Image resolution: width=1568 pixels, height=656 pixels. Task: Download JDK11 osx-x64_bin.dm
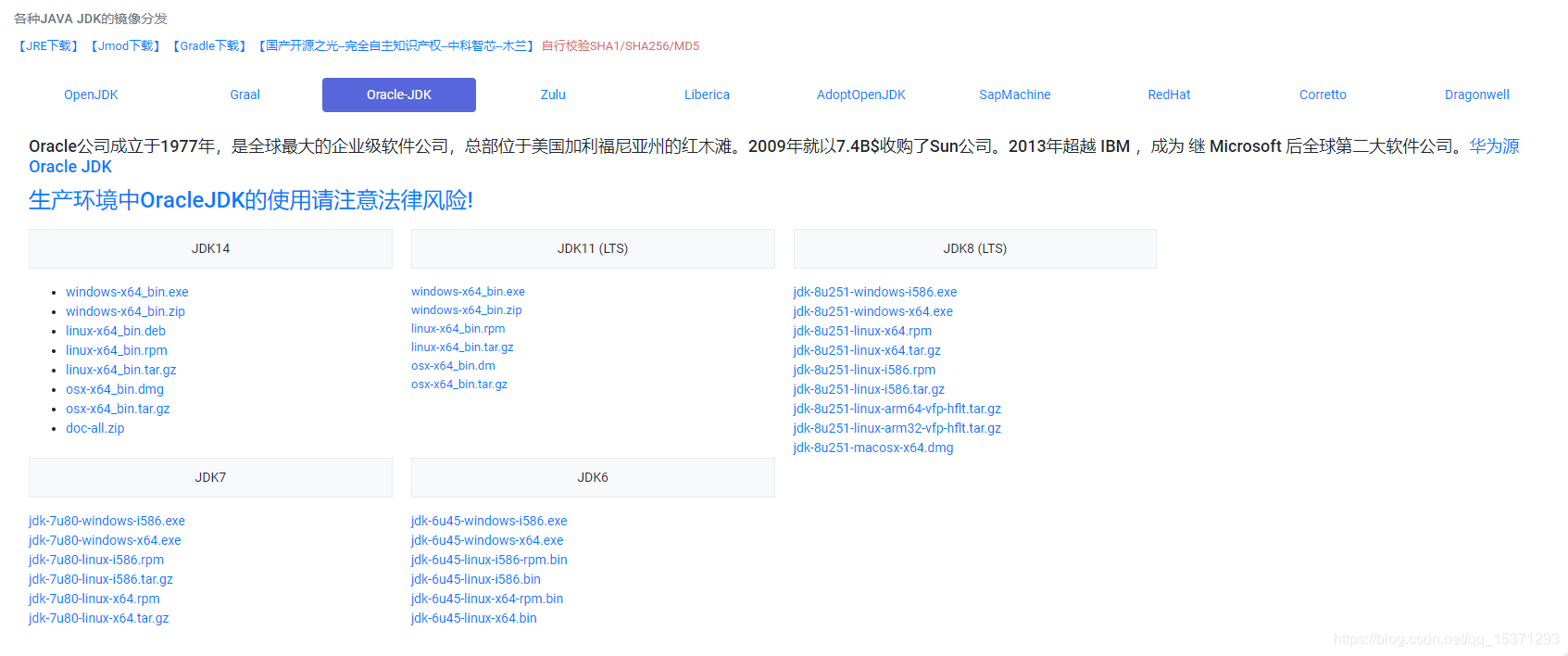tap(453, 366)
